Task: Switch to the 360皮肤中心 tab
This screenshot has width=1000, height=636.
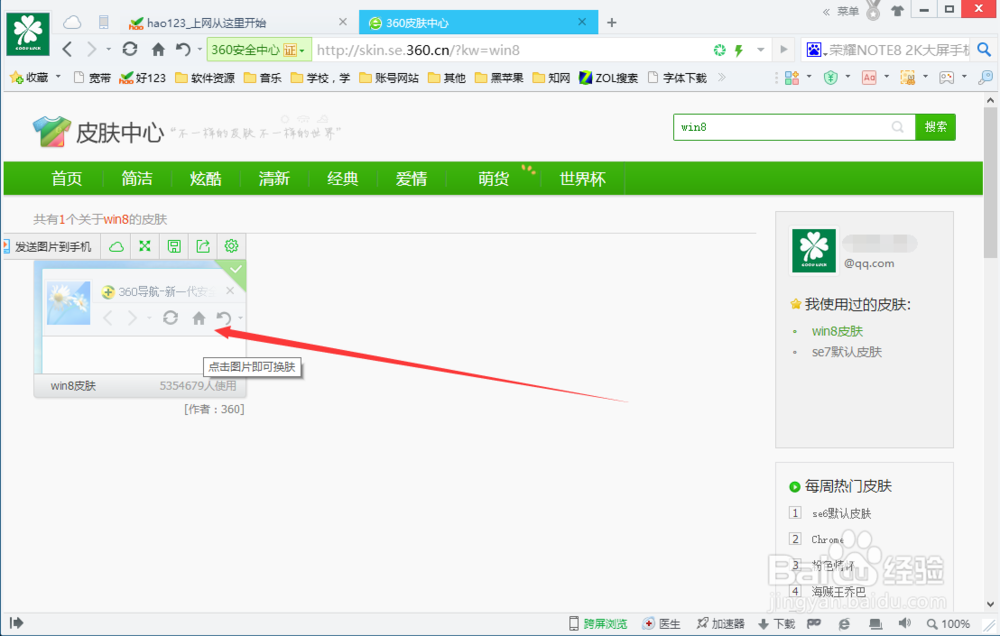Action: pos(478,23)
